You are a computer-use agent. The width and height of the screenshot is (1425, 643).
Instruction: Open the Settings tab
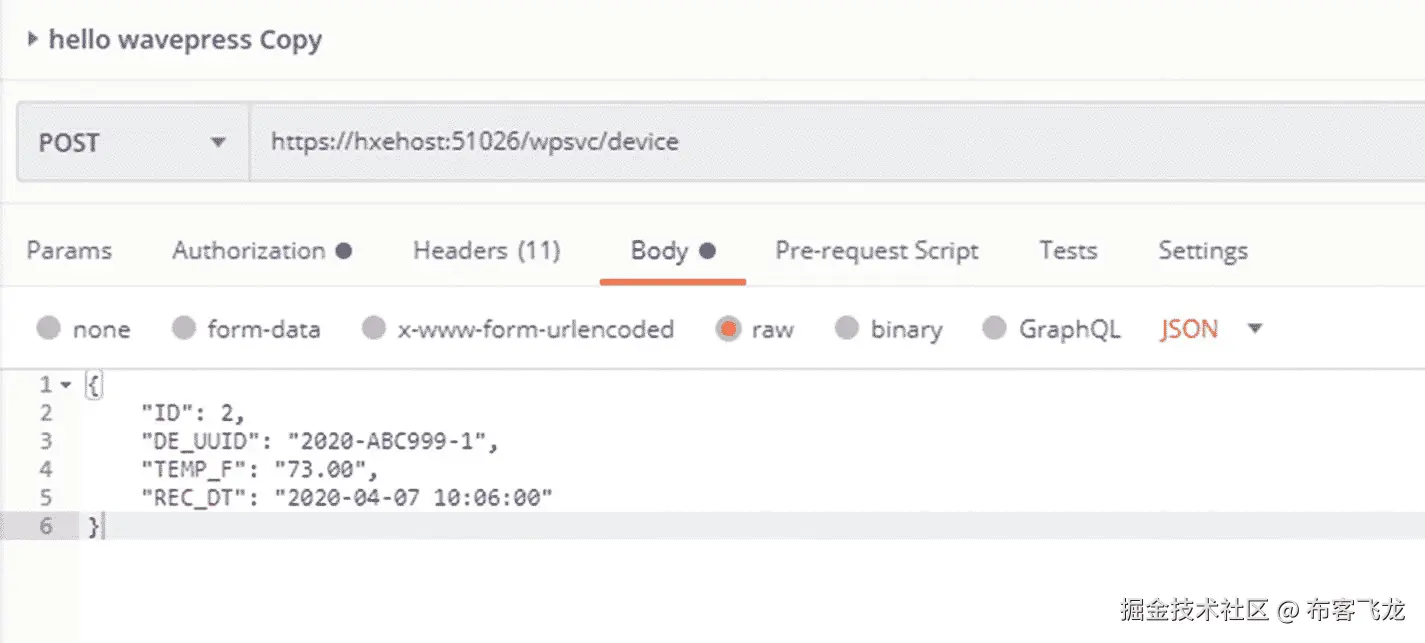click(1202, 250)
